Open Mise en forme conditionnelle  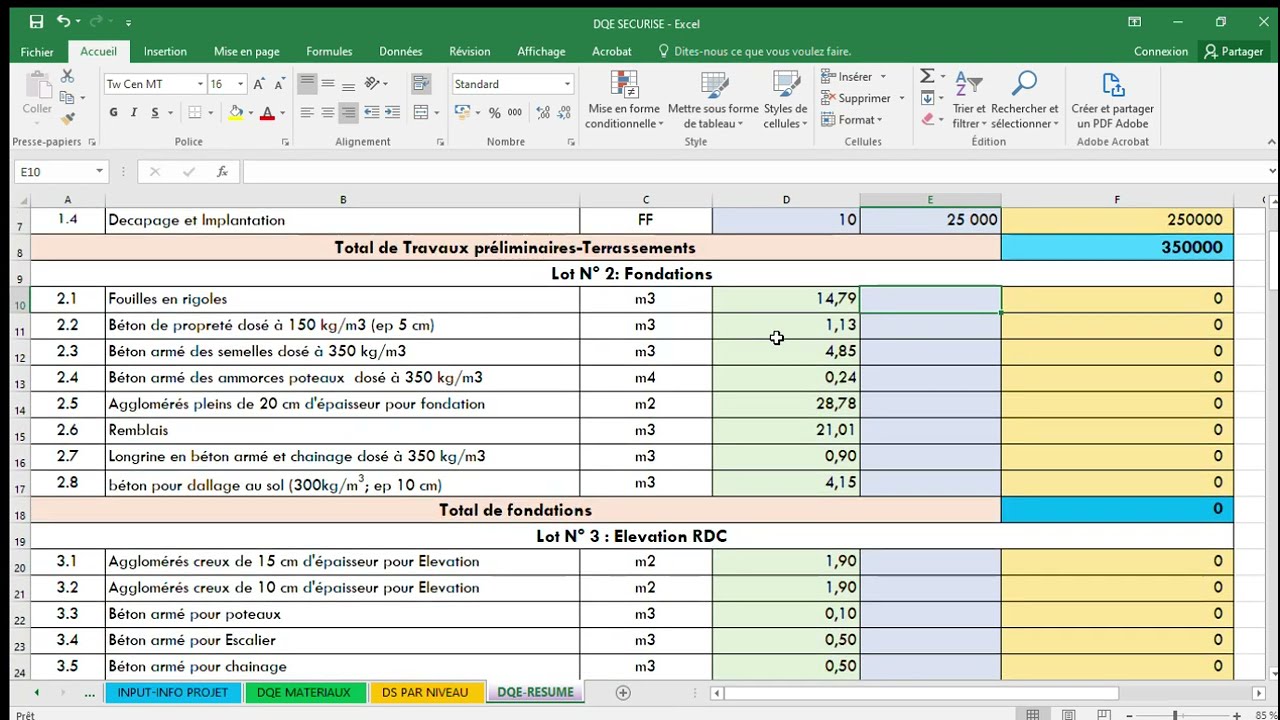tap(624, 101)
